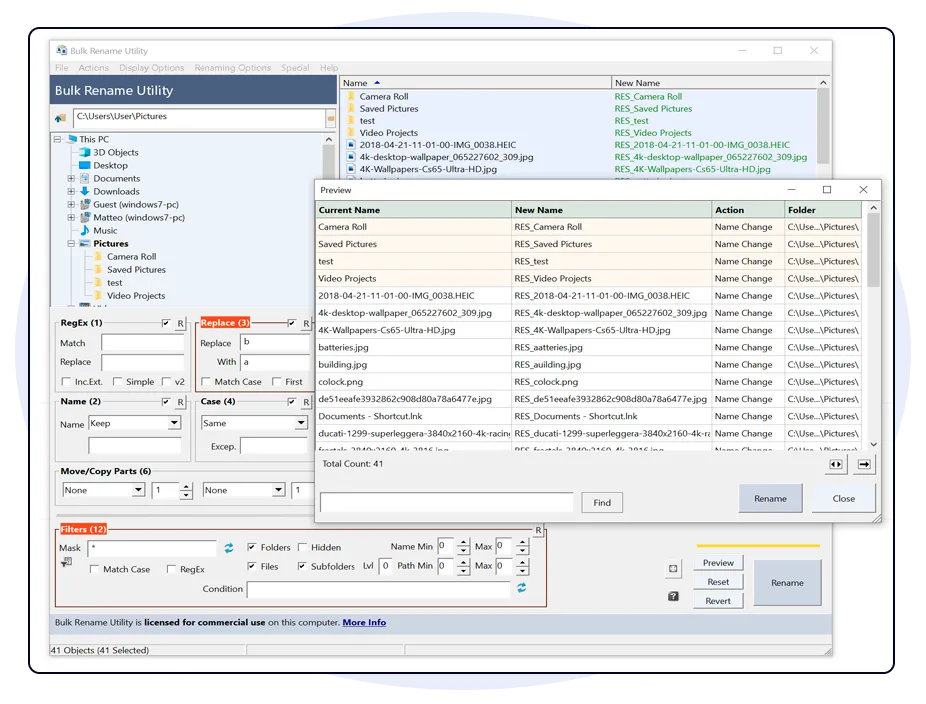Uncheck the Subfolders filter checkbox
Screen dimensions: 926x704
(300, 566)
